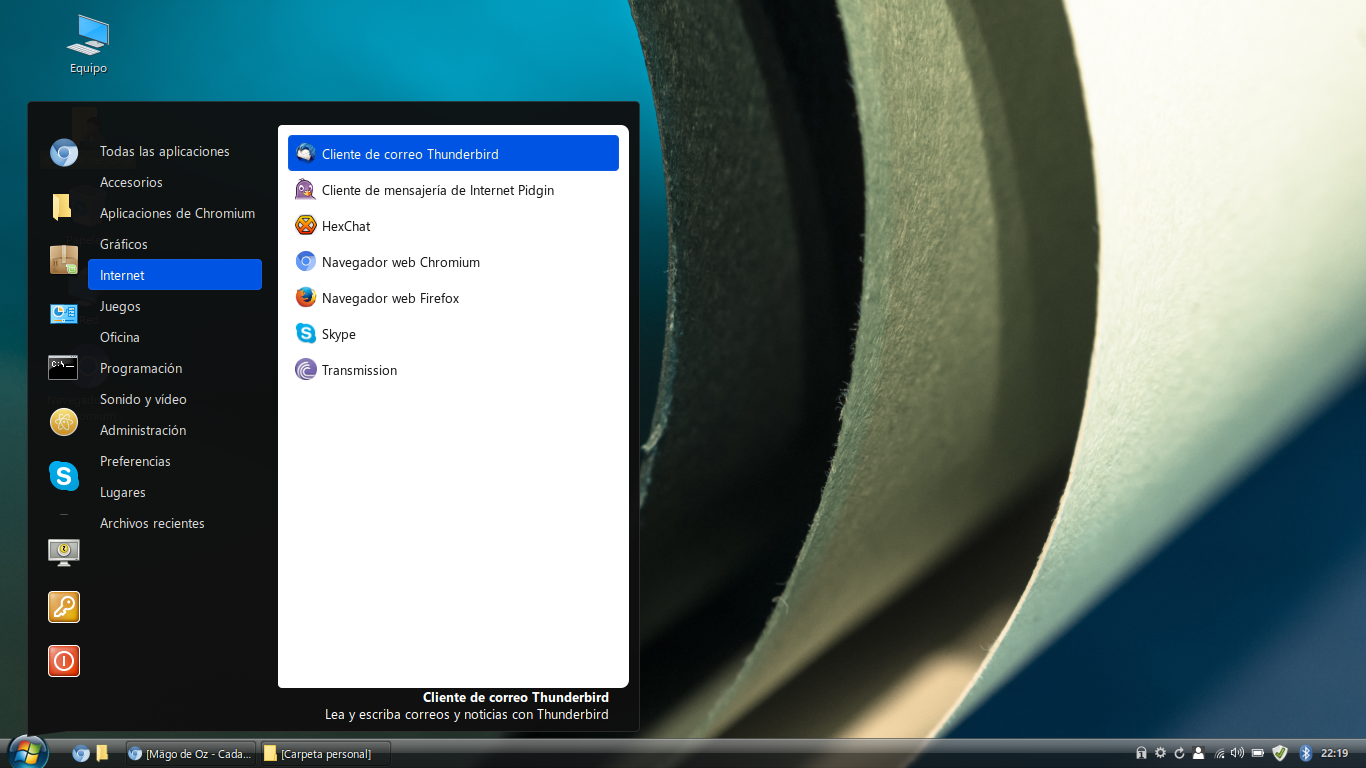Launch Cliente de mensajería de Internet Pidgin

pos(453,190)
